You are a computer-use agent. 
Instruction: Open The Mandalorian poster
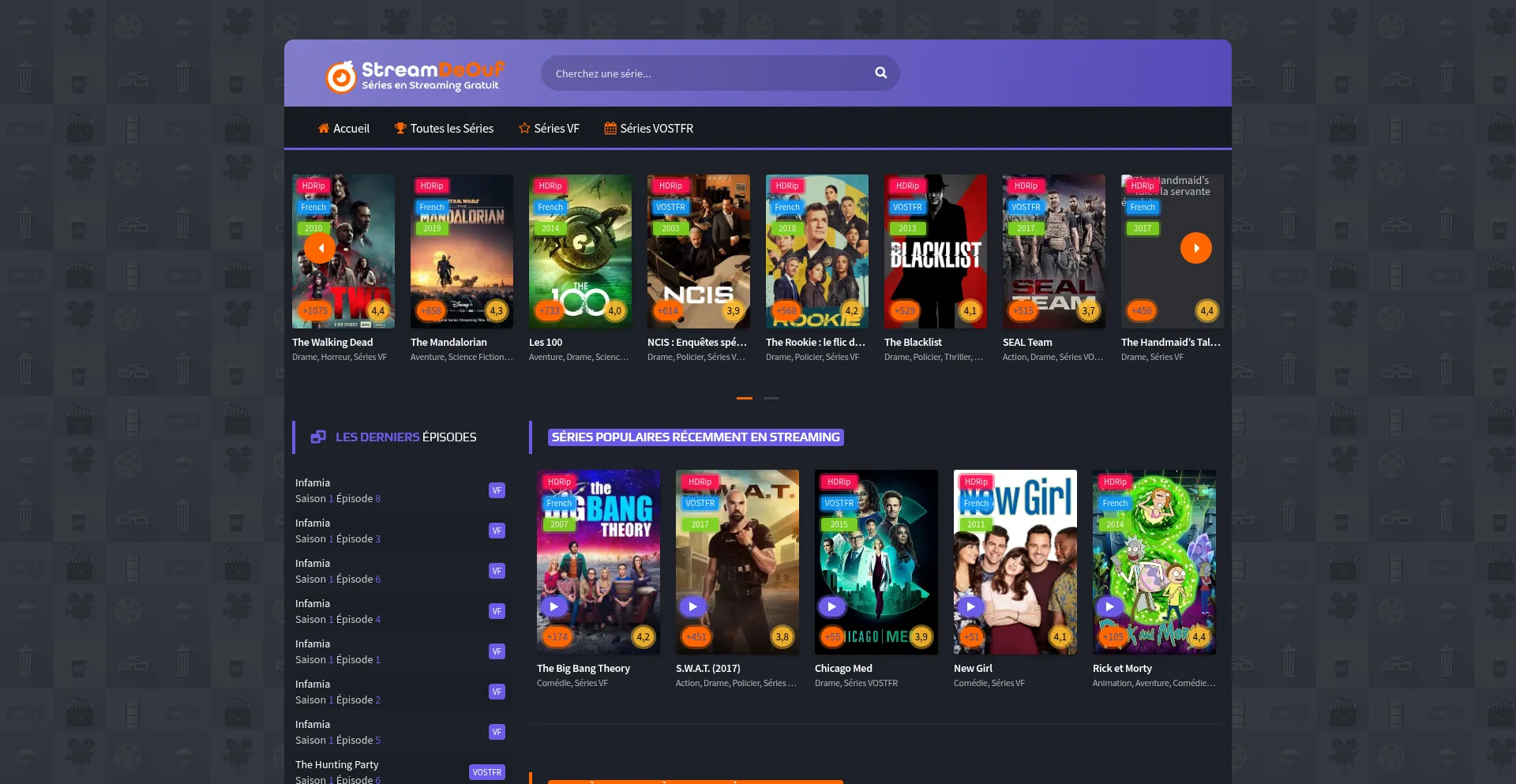click(462, 251)
